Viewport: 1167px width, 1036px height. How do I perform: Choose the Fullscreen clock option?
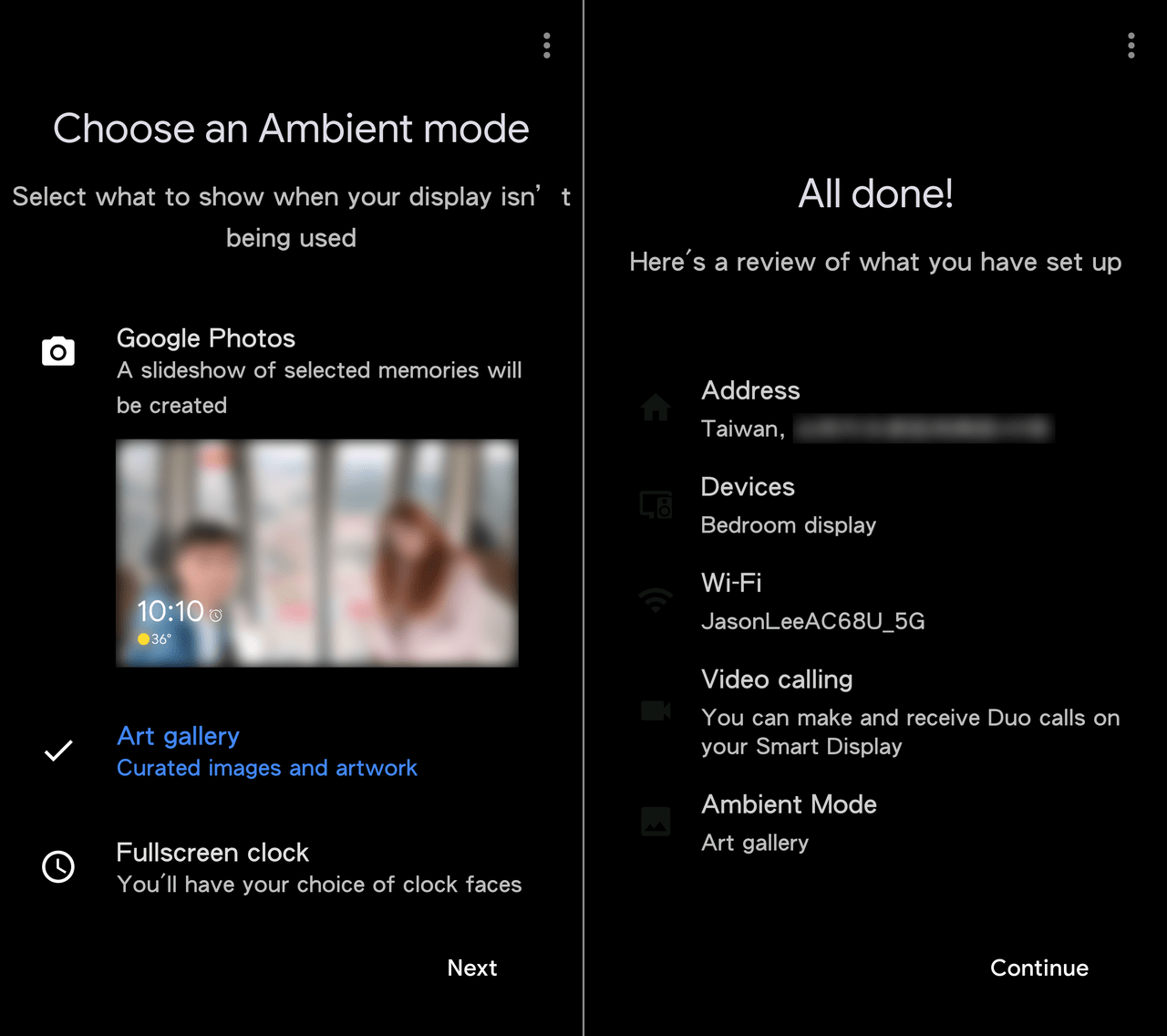(292, 867)
